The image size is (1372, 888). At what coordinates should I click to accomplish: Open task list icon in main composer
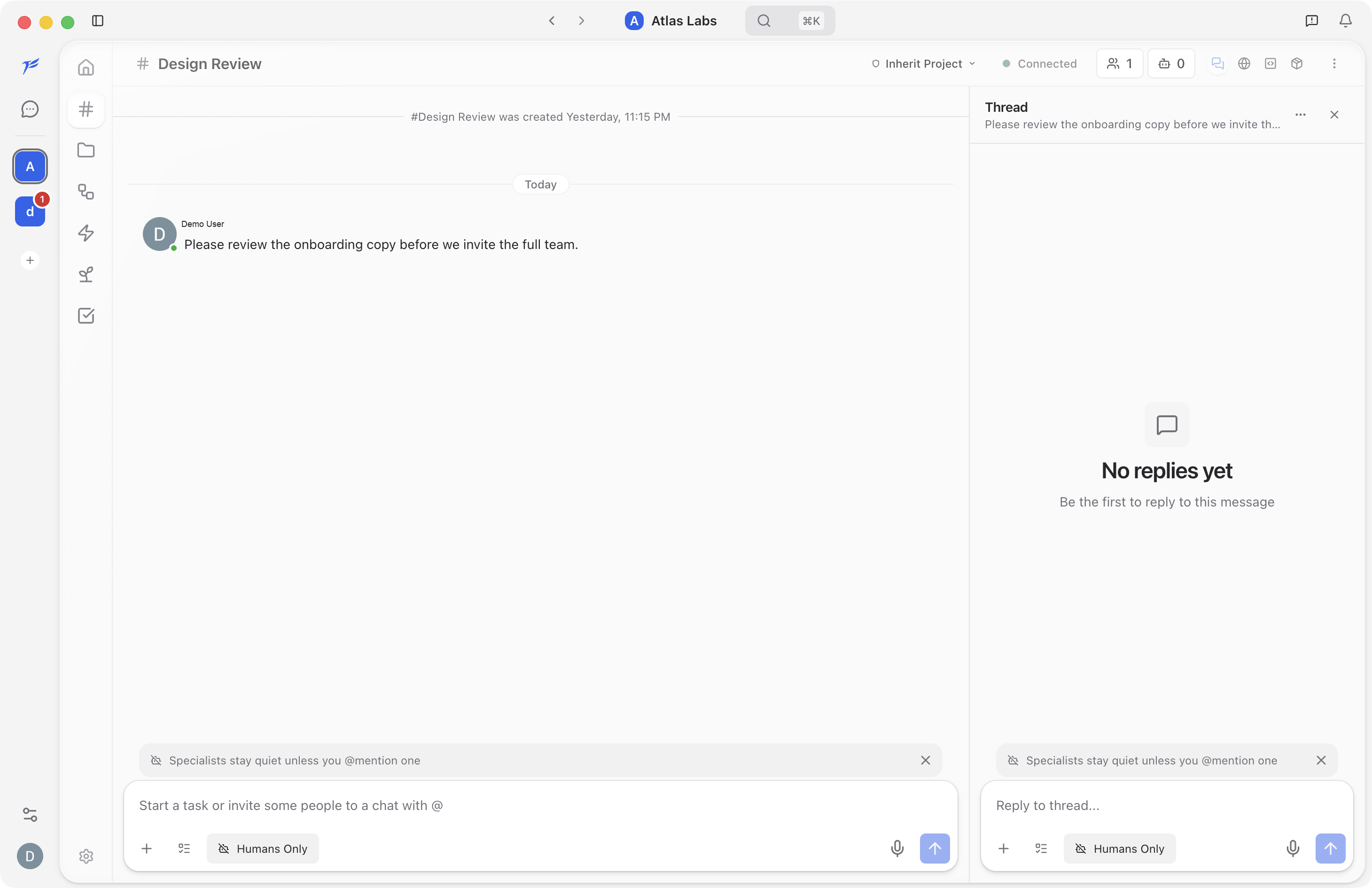coord(184,849)
